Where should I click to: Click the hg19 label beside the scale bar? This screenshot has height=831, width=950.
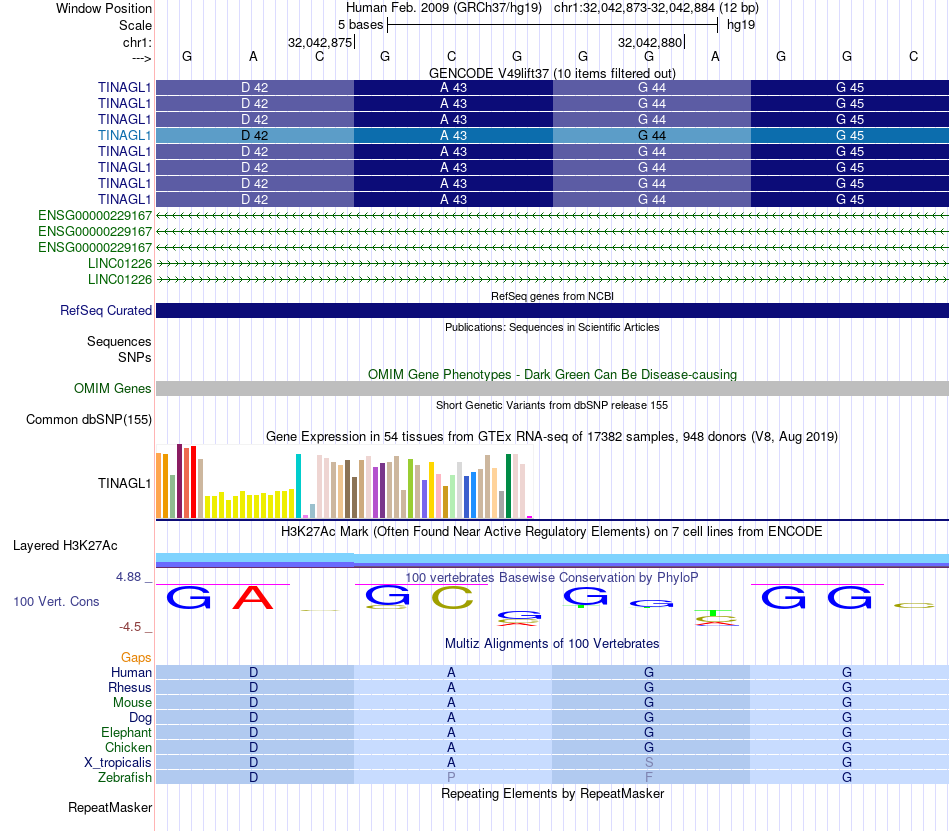coord(741,25)
